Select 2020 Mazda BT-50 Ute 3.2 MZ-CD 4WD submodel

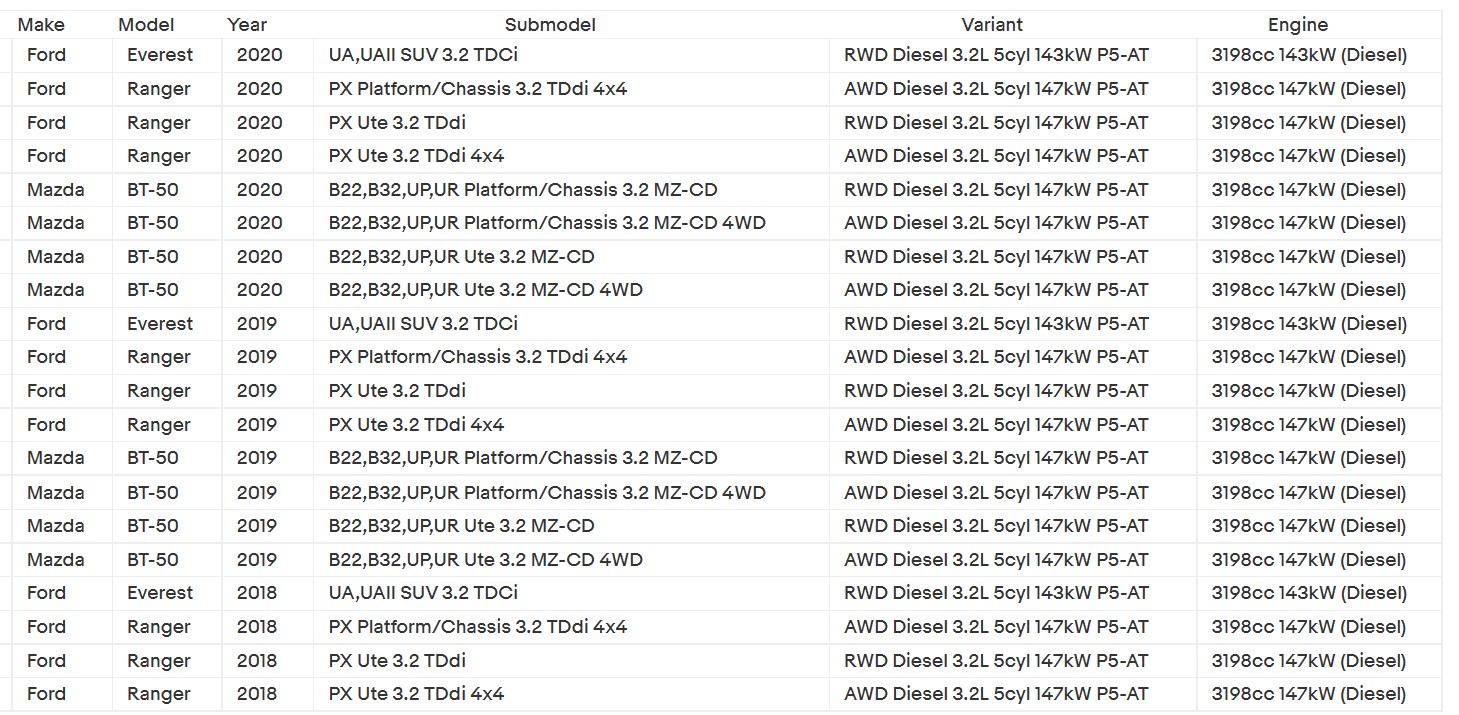[x=486, y=290]
